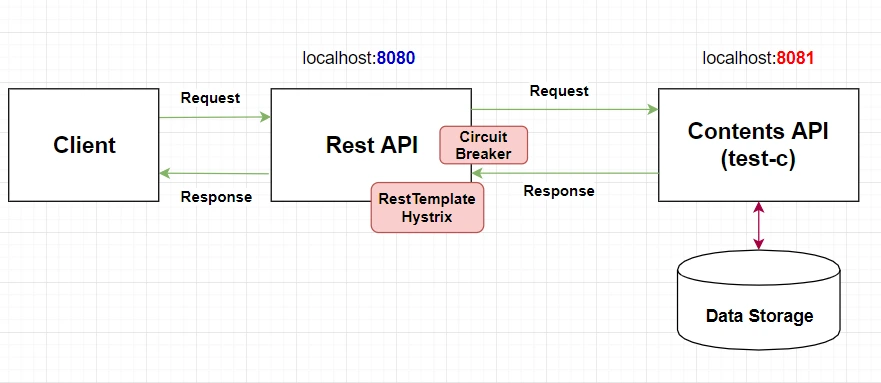Click the pink Circuit Breaker box
The image size is (881, 383).
pyautogui.click(x=483, y=145)
